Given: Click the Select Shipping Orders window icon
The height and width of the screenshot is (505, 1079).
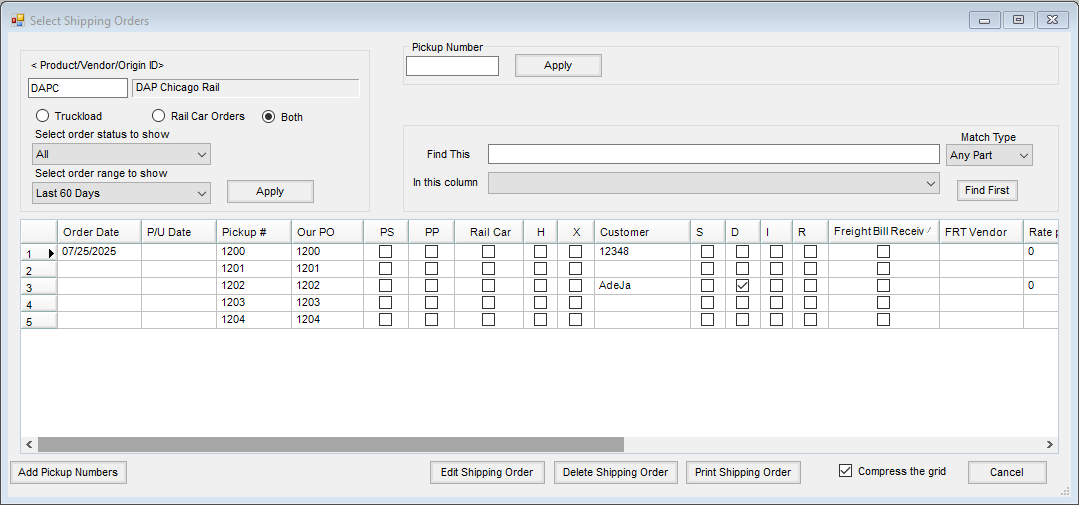Looking at the screenshot, I should click(x=17, y=20).
